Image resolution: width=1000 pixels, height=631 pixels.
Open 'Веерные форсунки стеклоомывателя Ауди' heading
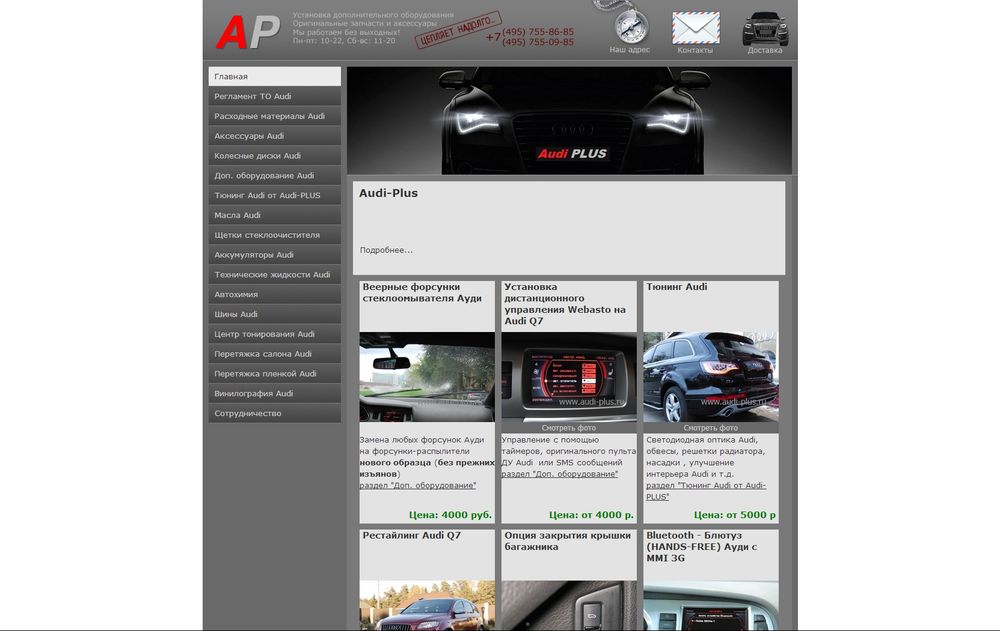click(422, 293)
